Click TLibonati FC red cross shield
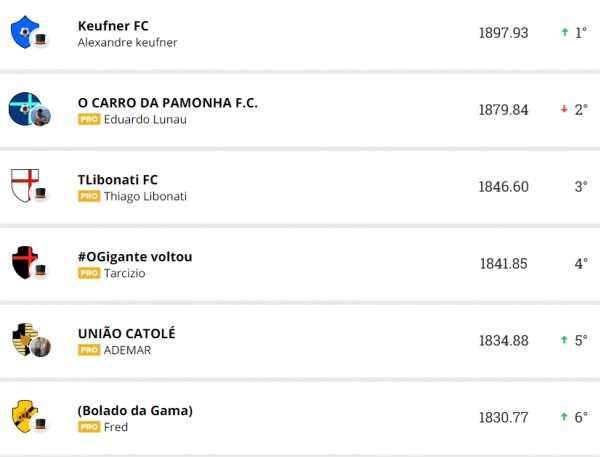 click(23, 185)
